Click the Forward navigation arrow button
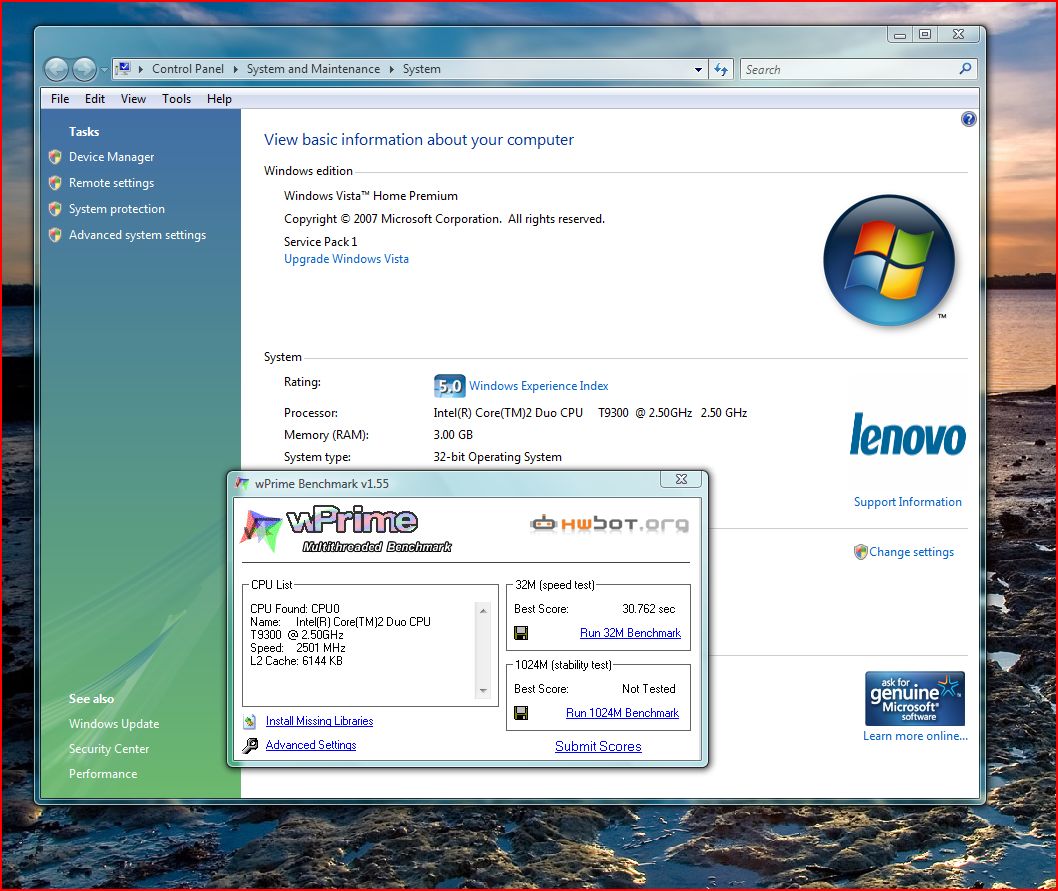Screen dimensions: 1058x891 click(x=84, y=69)
